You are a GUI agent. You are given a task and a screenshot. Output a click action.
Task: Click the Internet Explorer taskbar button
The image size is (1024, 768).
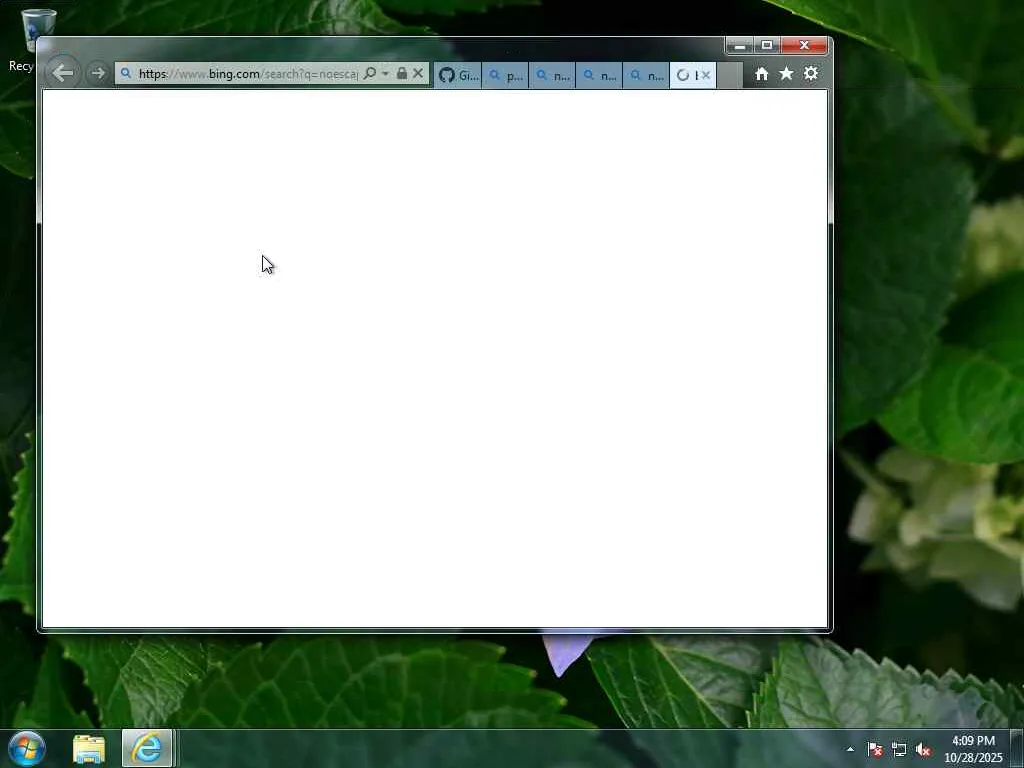(147, 749)
